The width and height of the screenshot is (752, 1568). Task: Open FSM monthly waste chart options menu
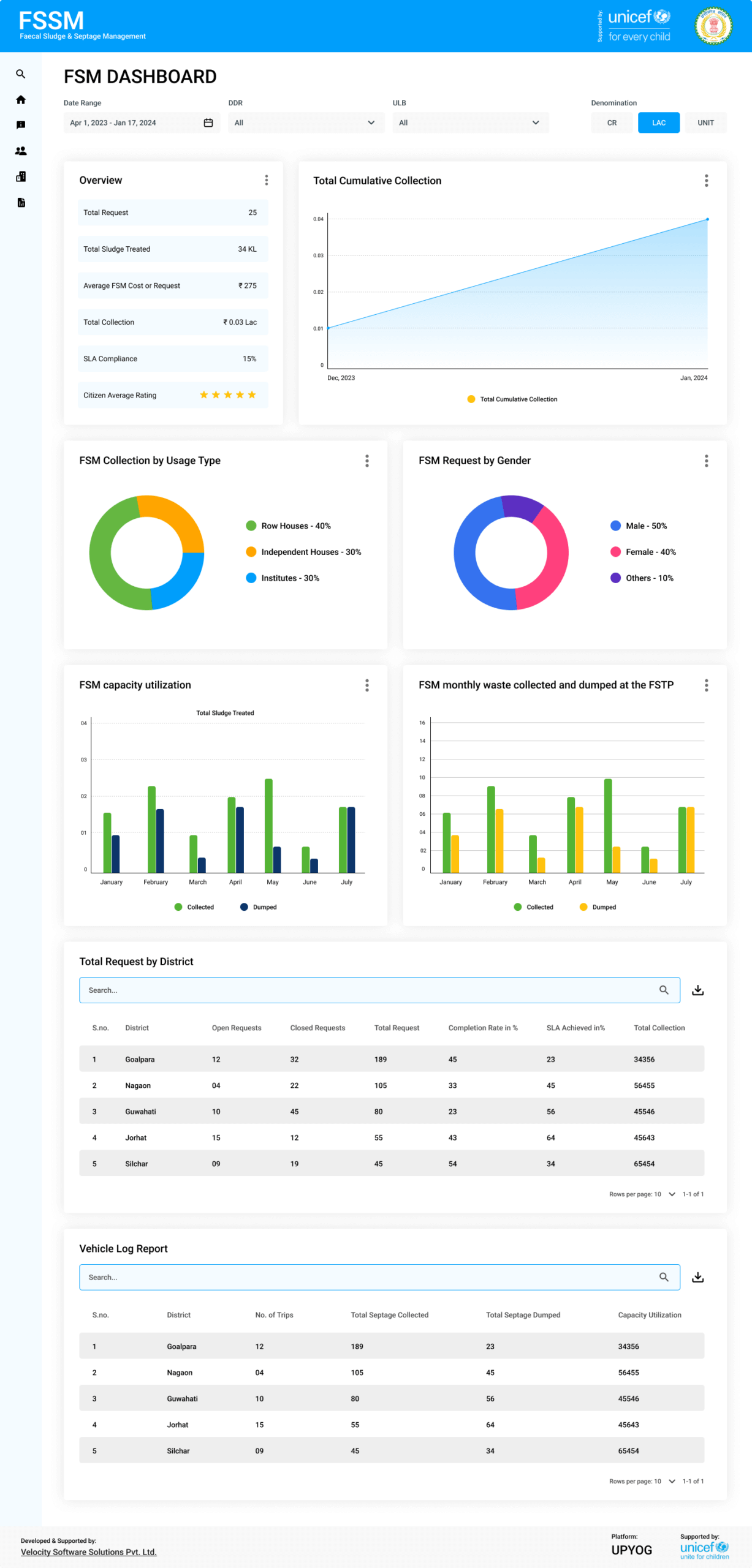point(706,685)
